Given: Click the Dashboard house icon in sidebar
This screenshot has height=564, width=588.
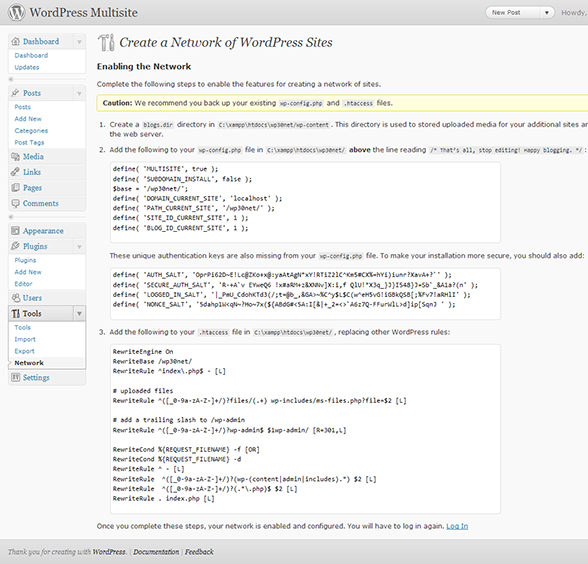Looking at the screenshot, I should pos(15,41).
